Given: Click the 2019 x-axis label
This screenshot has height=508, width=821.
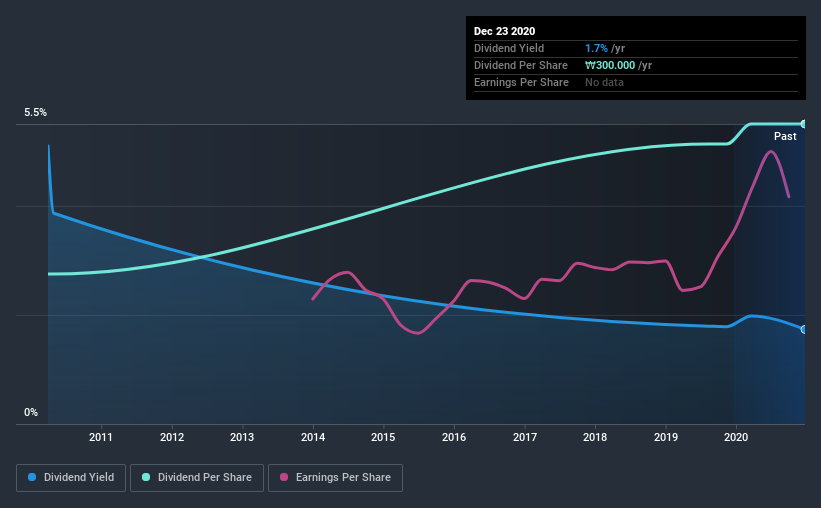Looking at the screenshot, I should click(x=665, y=437).
